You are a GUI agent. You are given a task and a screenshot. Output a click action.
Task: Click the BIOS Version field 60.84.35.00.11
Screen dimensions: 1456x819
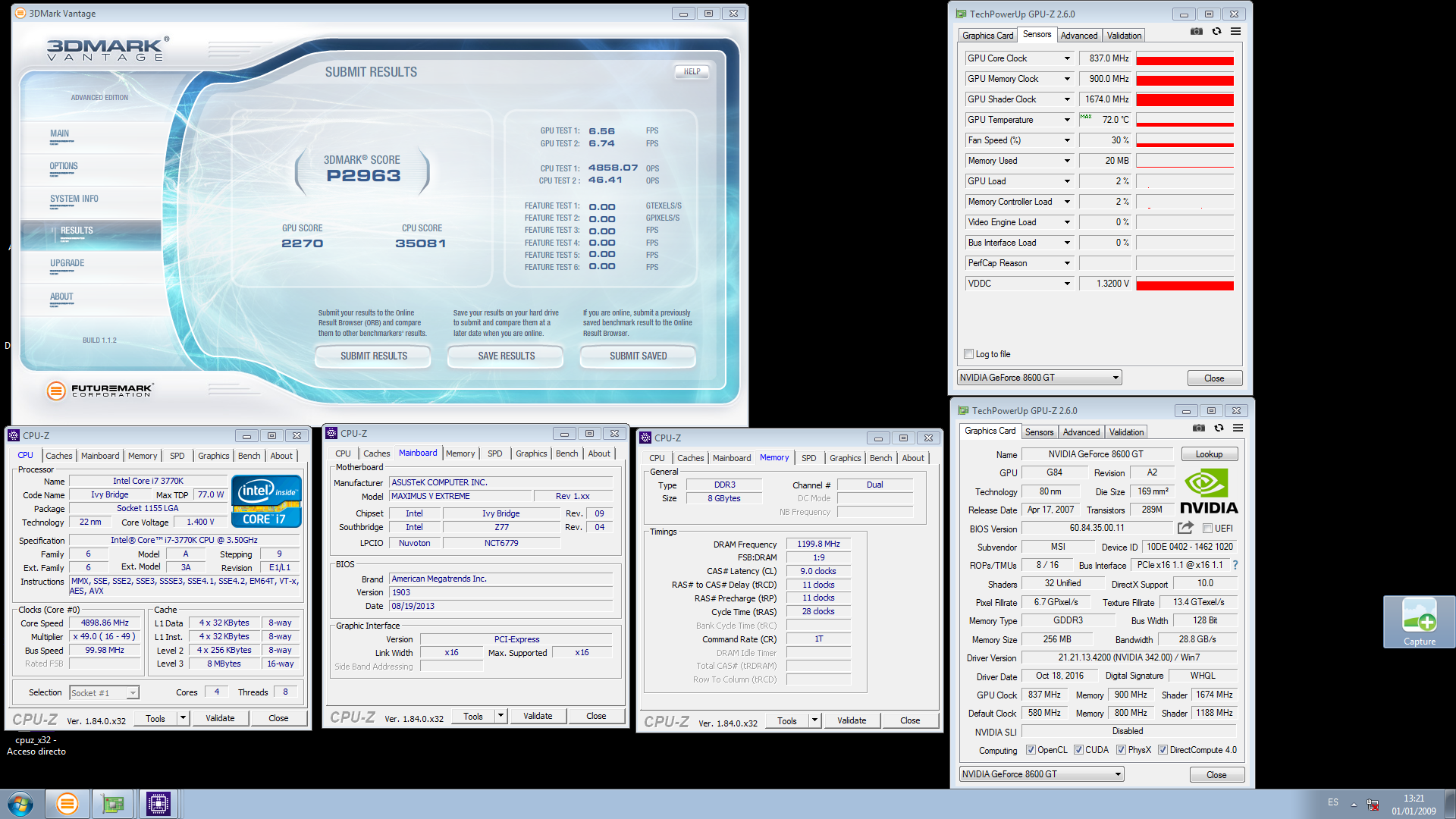click(x=1097, y=528)
